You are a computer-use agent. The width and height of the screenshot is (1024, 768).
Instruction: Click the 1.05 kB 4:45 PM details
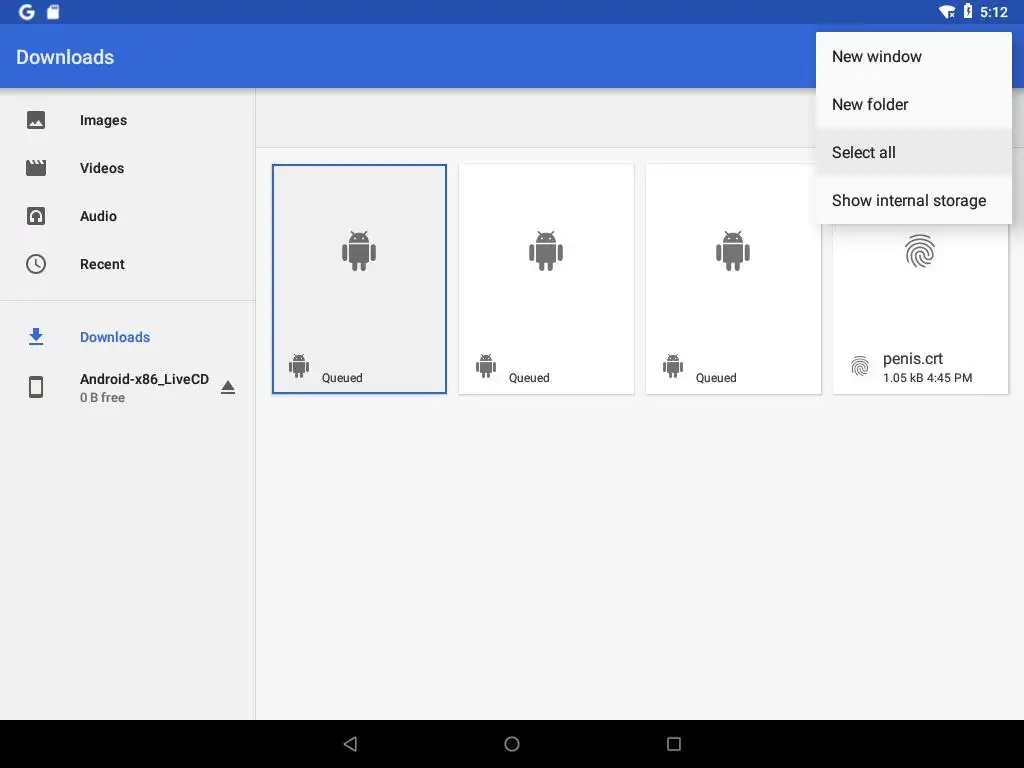coord(927,377)
